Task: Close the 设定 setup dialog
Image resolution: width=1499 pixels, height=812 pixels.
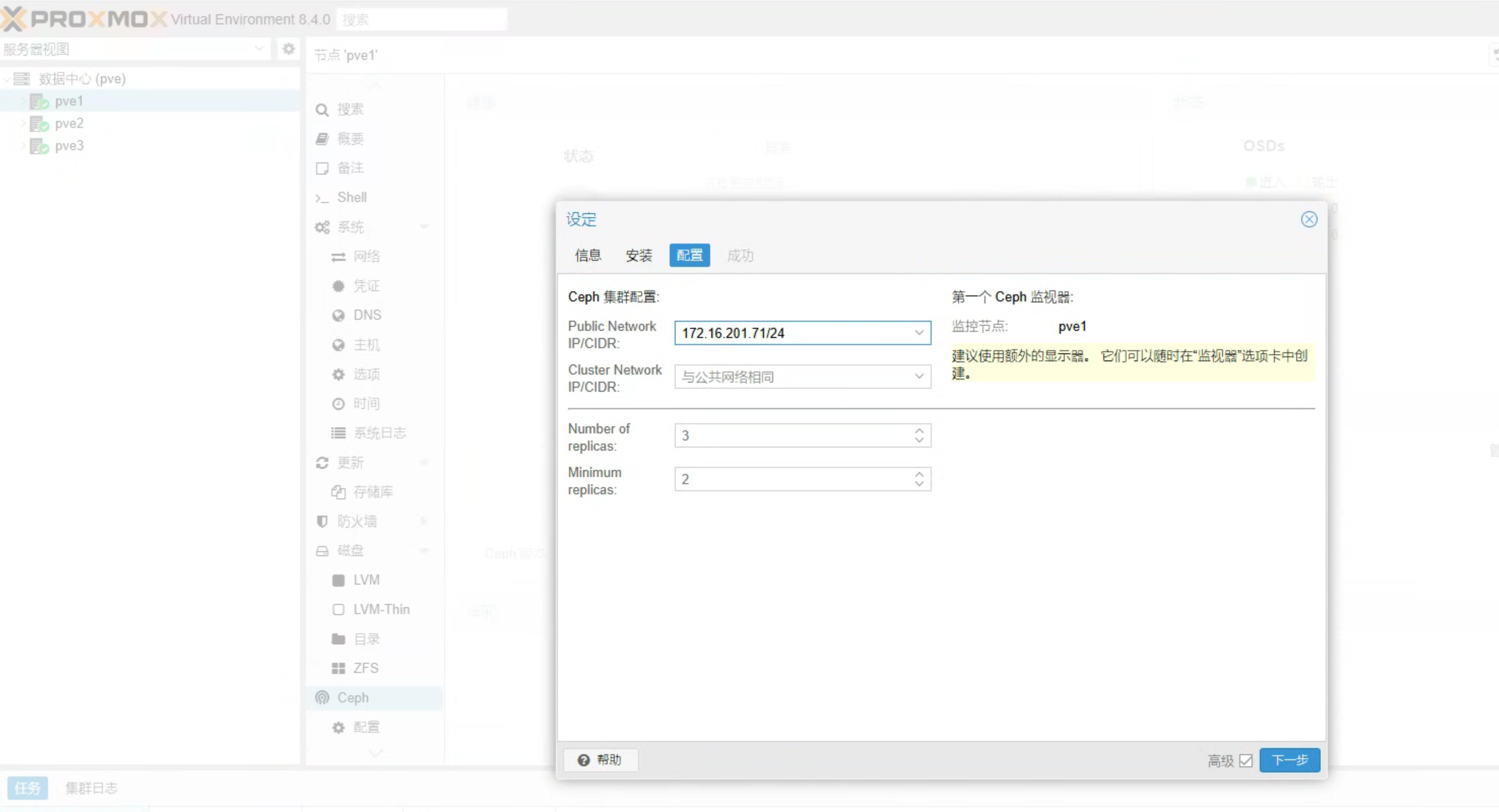Action: (x=1309, y=219)
